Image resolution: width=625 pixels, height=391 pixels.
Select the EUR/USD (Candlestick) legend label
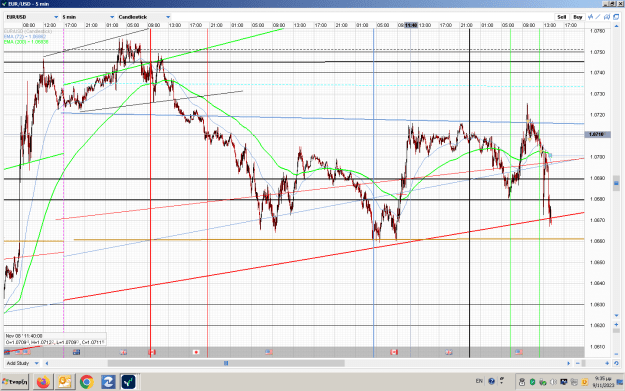28,31
